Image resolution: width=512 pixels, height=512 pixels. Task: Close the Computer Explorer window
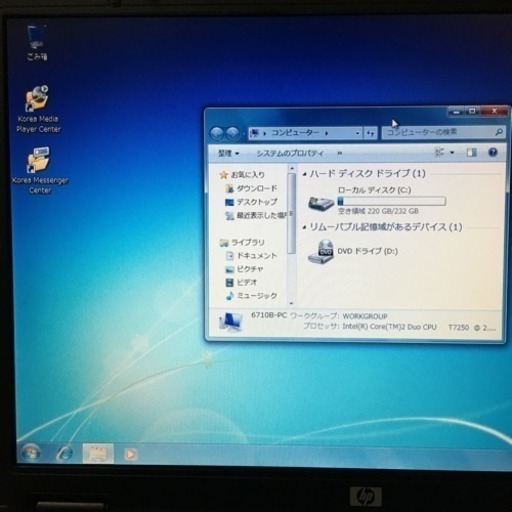point(494,111)
